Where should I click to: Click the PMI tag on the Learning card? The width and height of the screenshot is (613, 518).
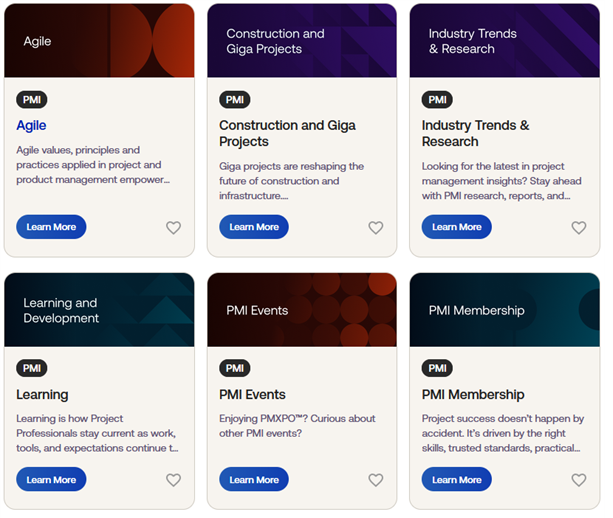coord(32,368)
